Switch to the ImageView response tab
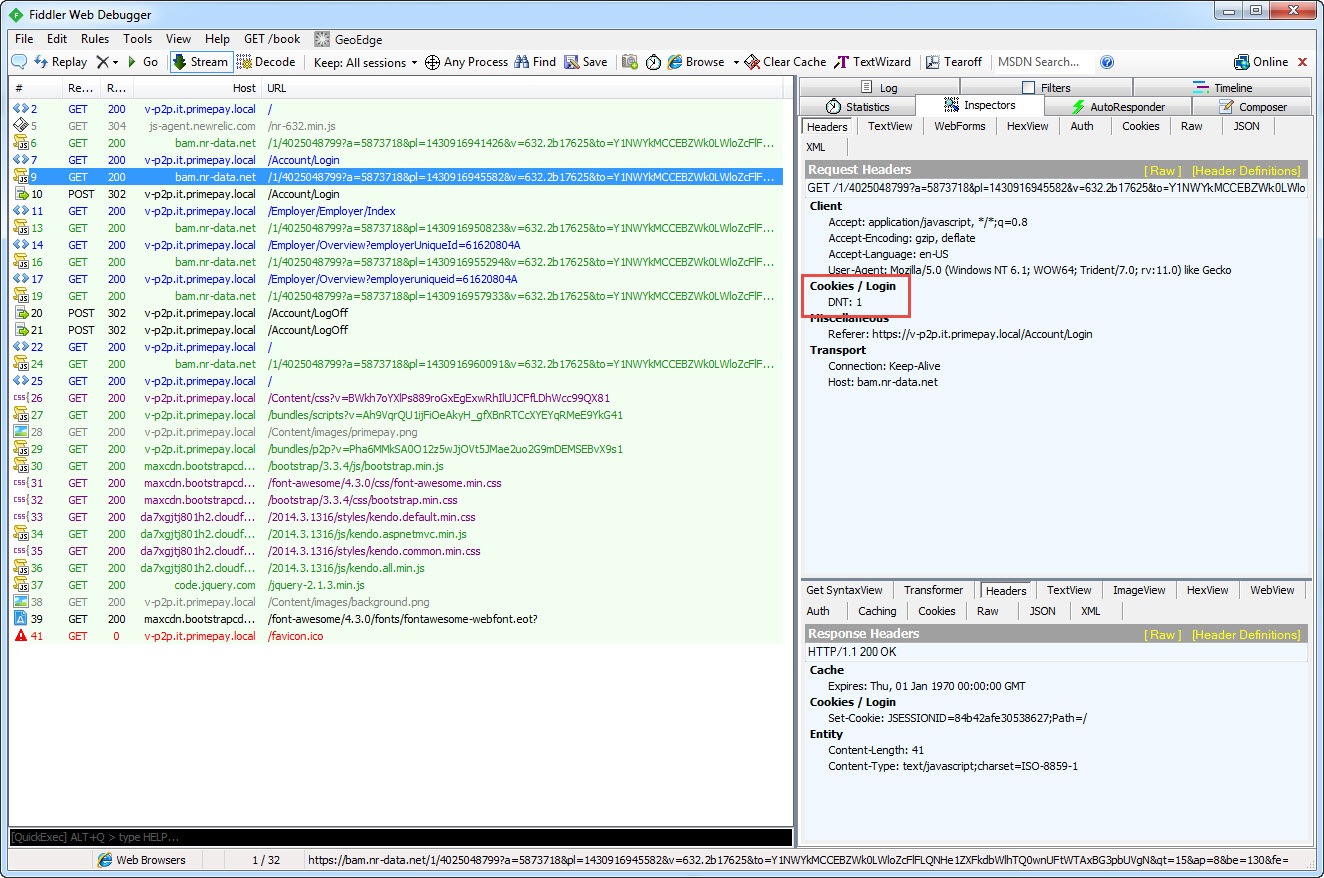The image size is (1324, 878). tap(1140, 590)
